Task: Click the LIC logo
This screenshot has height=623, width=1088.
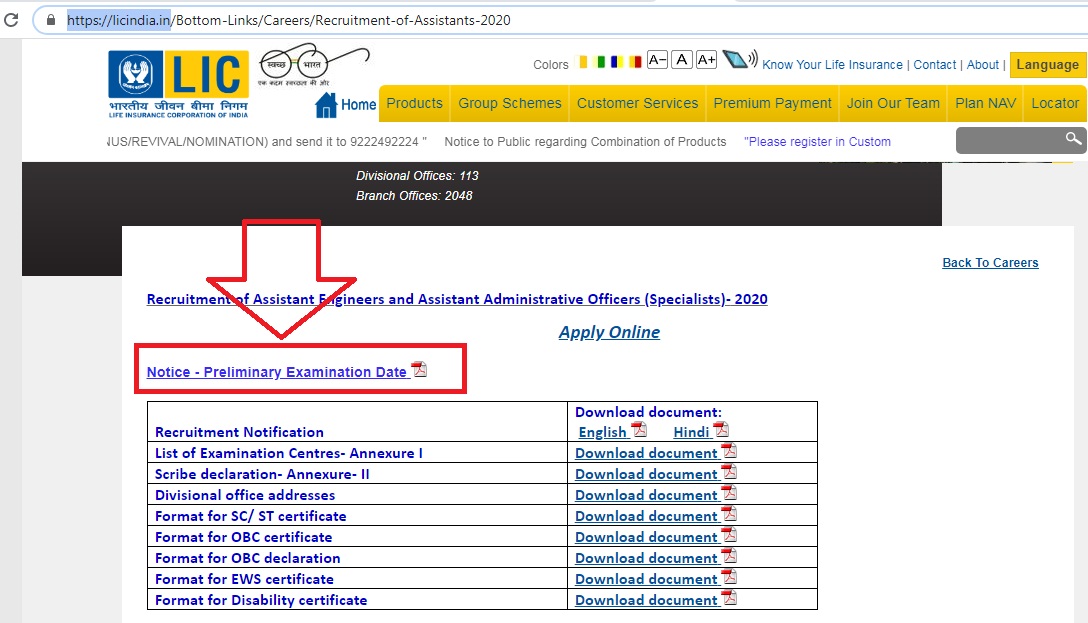Action: coord(178,84)
